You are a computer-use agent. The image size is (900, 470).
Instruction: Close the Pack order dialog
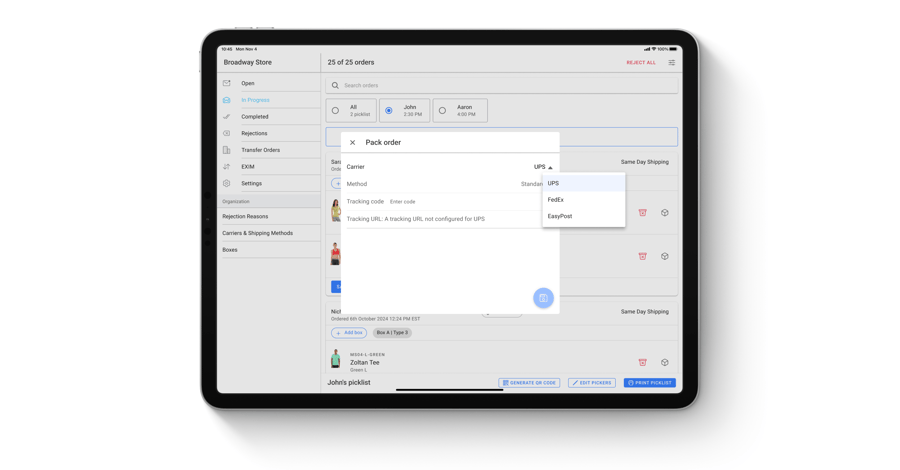353,143
